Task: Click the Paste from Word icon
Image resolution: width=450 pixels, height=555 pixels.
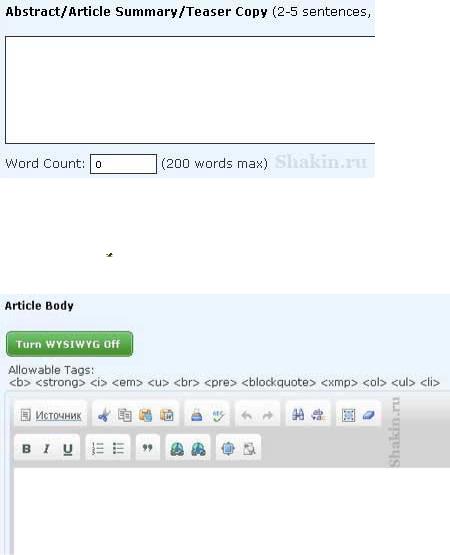Action: tap(167, 415)
